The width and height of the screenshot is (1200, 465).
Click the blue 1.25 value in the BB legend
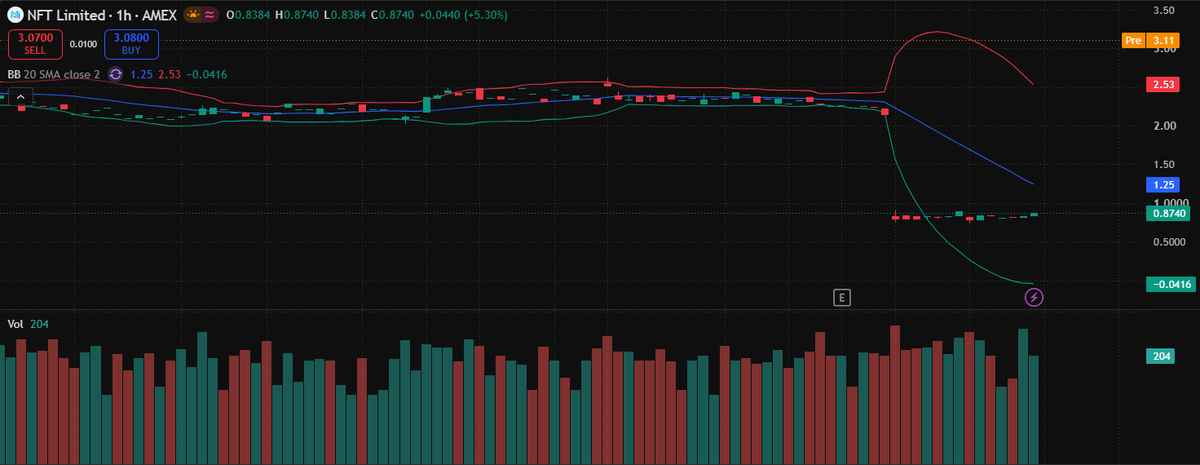(x=141, y=74)
